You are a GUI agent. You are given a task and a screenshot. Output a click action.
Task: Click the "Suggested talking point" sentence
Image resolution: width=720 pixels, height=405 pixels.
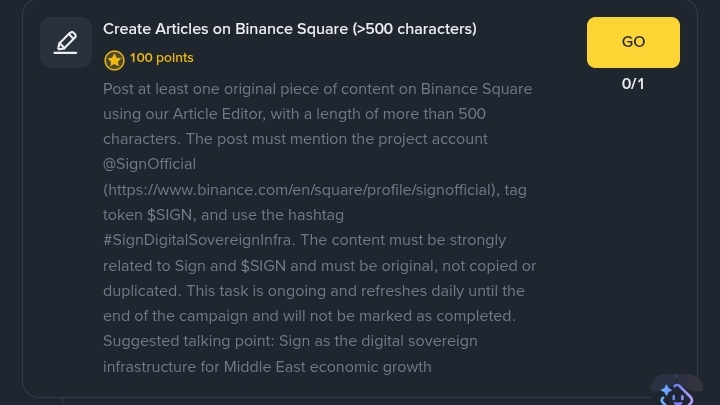pos(188,341)
